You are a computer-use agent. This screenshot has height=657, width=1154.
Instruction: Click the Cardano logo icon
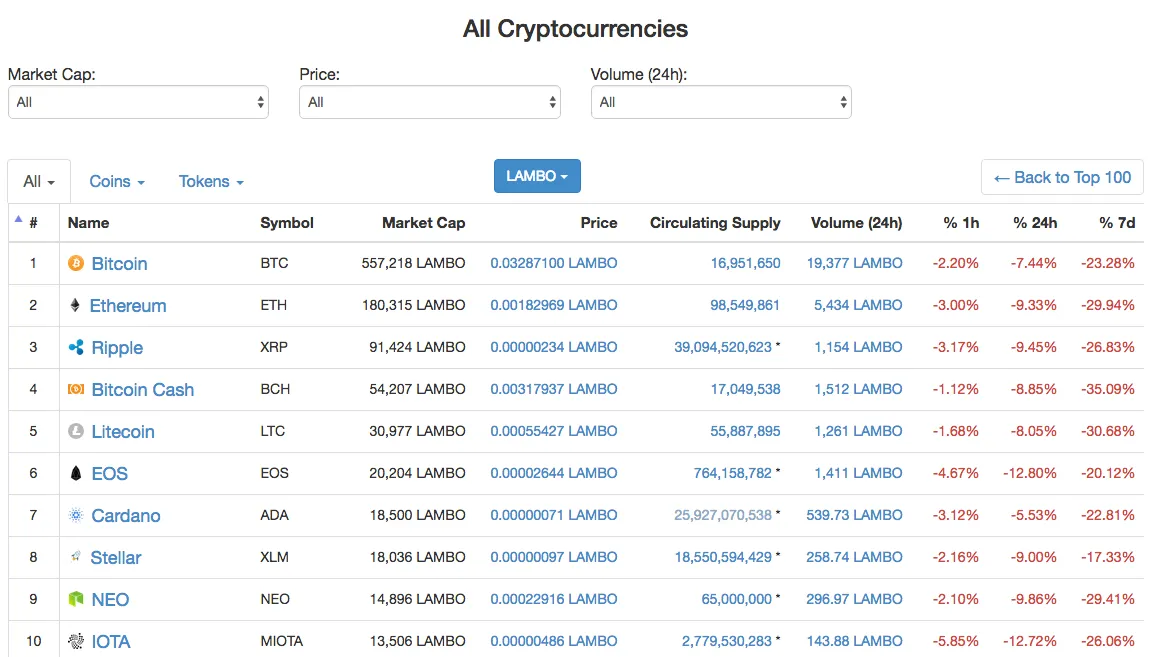pyautogui.click(x=76, y=515)
